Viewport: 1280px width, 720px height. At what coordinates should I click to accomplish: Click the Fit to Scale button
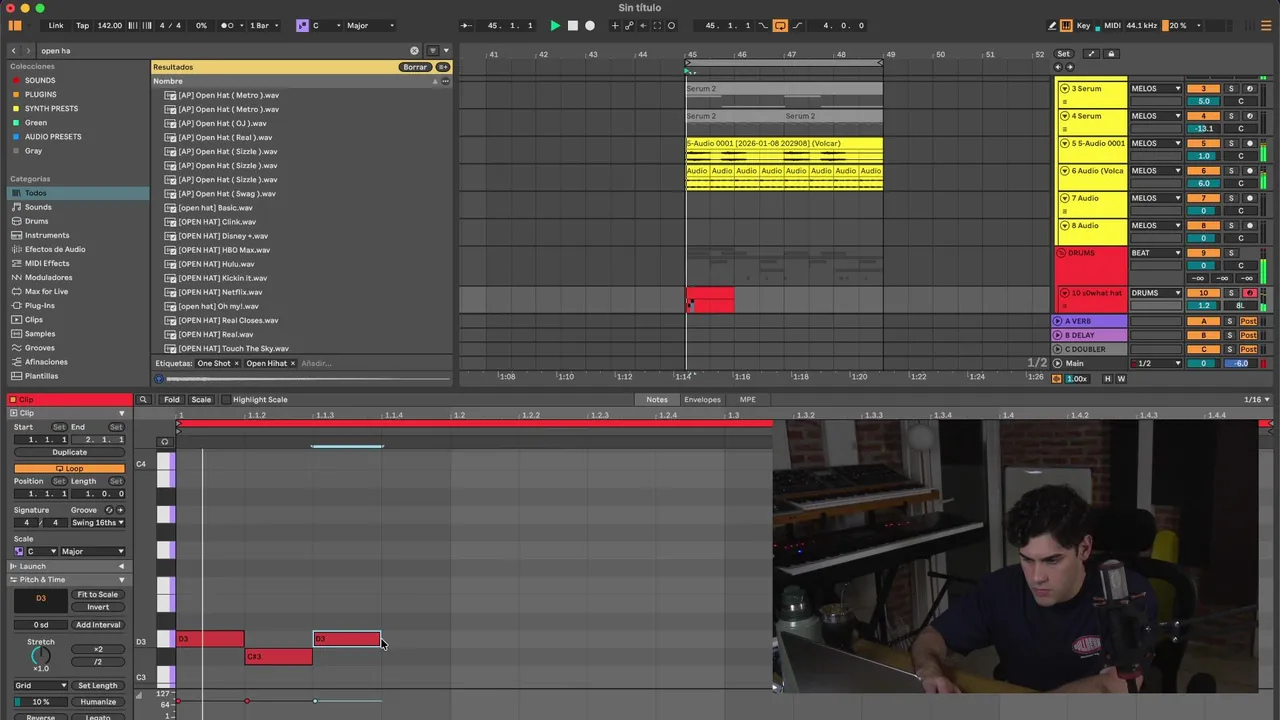[x=98, y=594]
